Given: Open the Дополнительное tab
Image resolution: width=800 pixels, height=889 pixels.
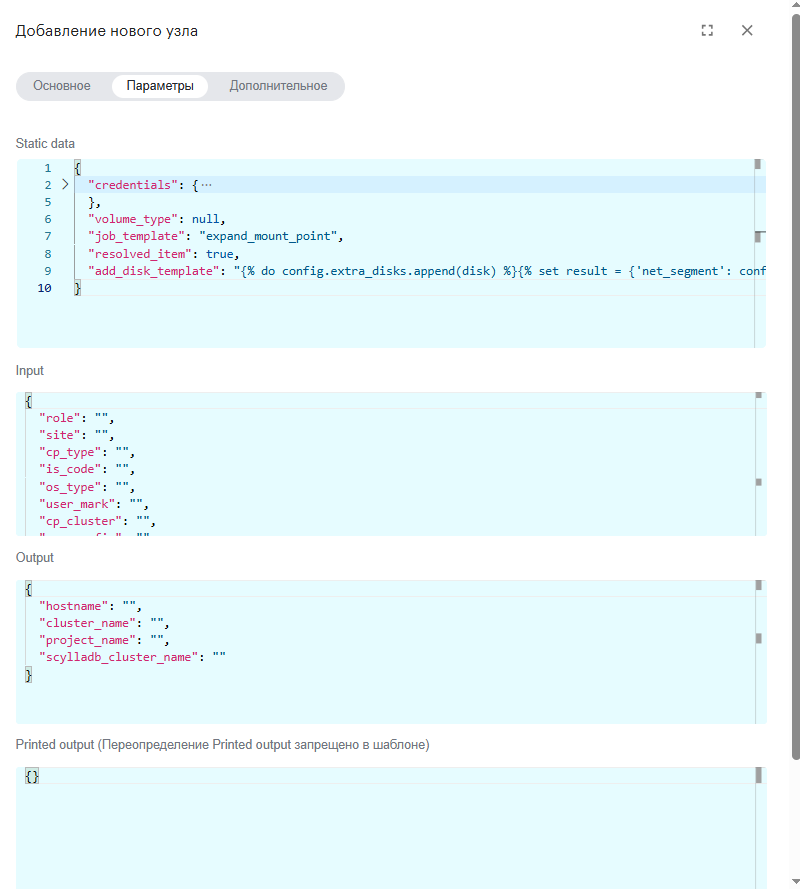Looking at the screenshot, I should [x=278, y=86].
